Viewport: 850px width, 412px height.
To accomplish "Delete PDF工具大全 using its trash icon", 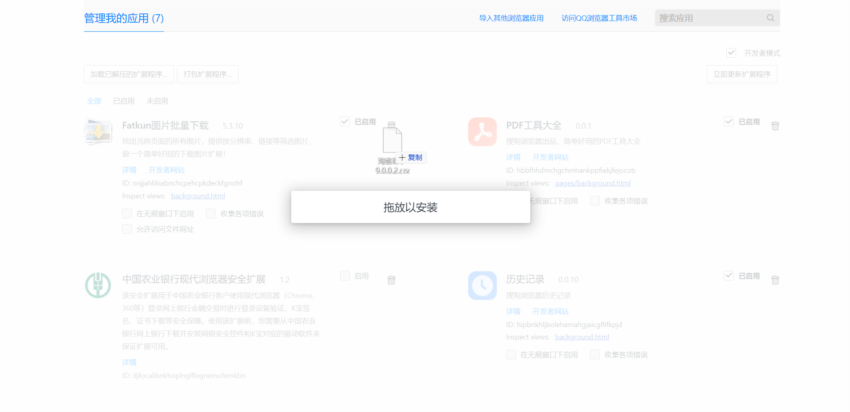I will (x=775, y=126).
